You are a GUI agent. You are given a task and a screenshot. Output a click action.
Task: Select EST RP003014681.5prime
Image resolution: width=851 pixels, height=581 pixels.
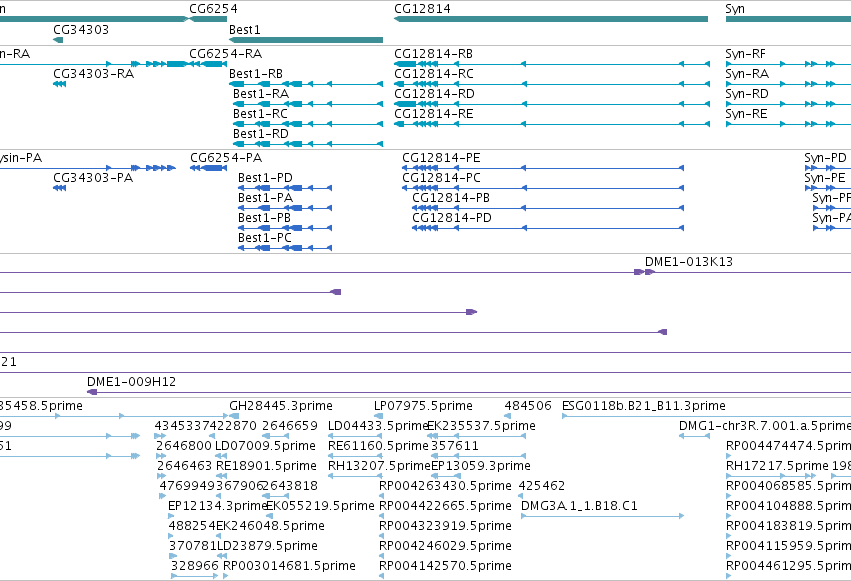point(289,566)
